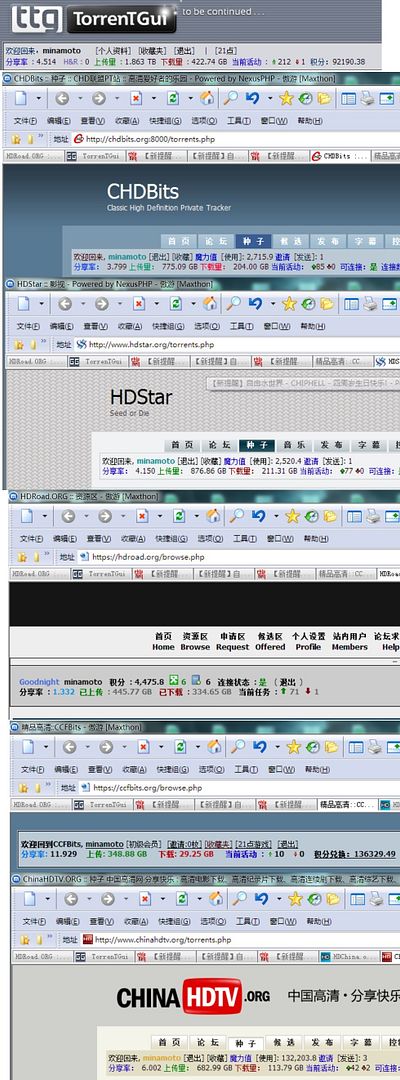Select 音乐 on HDStar page navigation
The height and width of the screenshot is (1080, 400).
click(x=295, y=445)
